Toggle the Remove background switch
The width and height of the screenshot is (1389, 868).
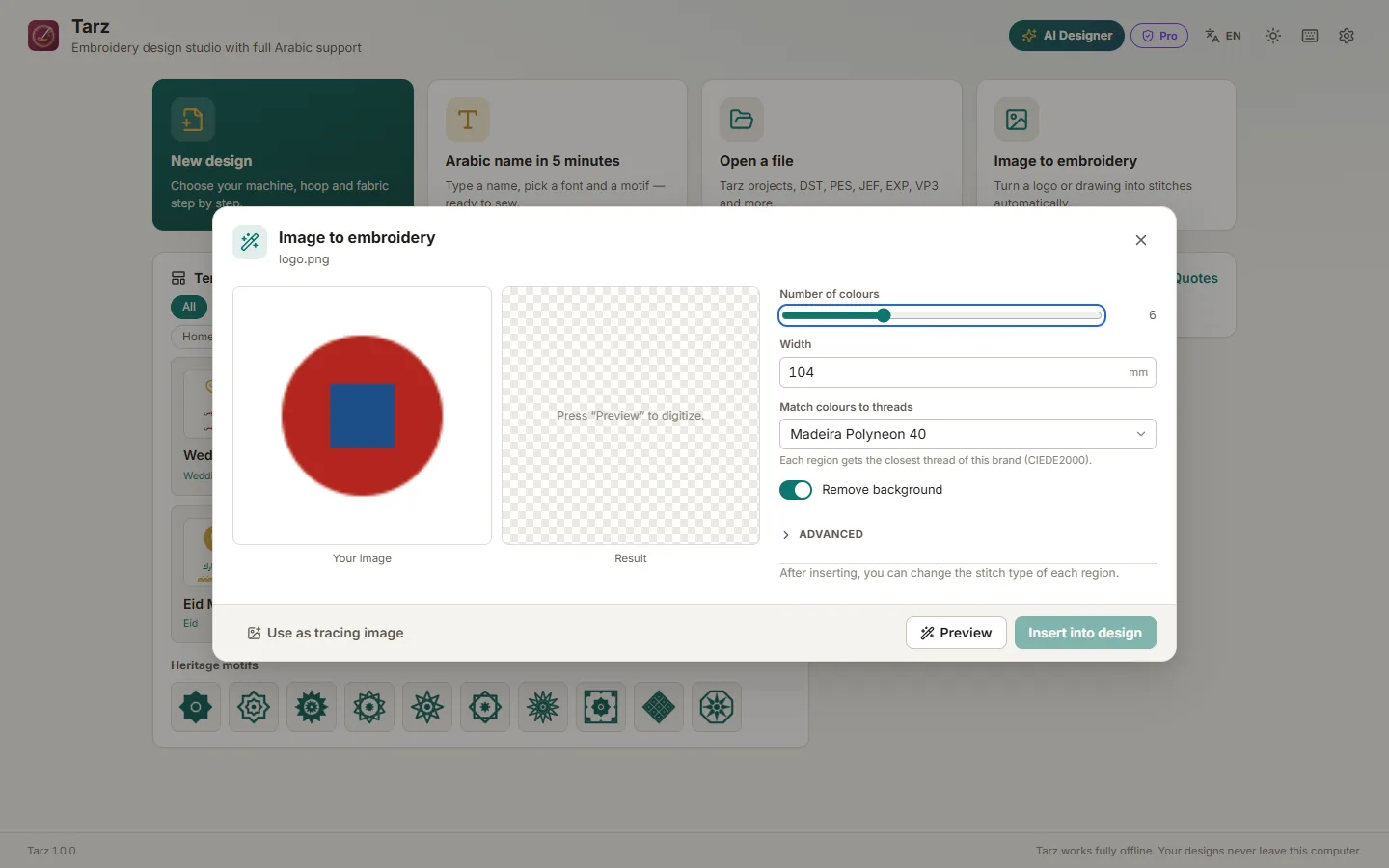coord(796,490)
